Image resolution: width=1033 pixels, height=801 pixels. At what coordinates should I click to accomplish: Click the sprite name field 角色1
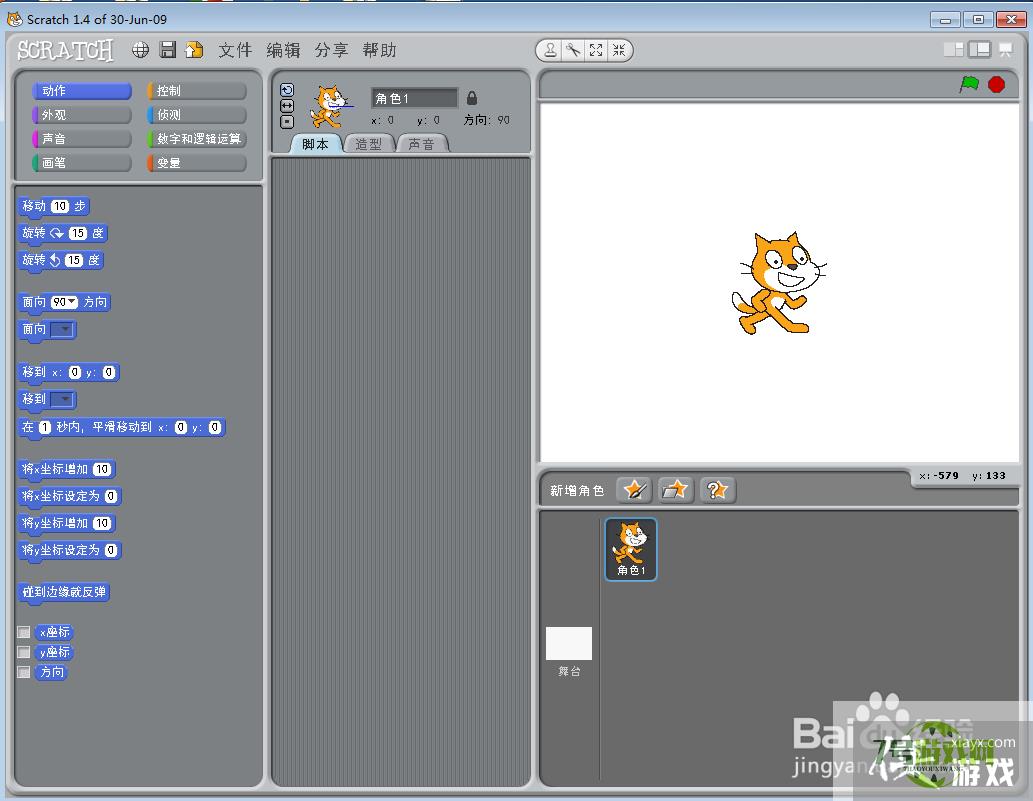coord(414,98)
